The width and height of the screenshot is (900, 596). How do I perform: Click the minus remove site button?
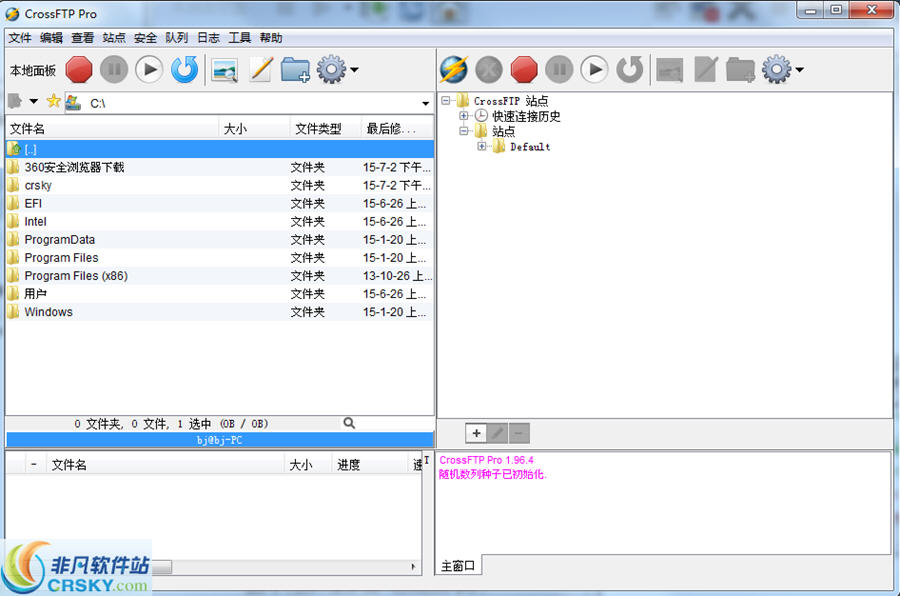(519, 433)
